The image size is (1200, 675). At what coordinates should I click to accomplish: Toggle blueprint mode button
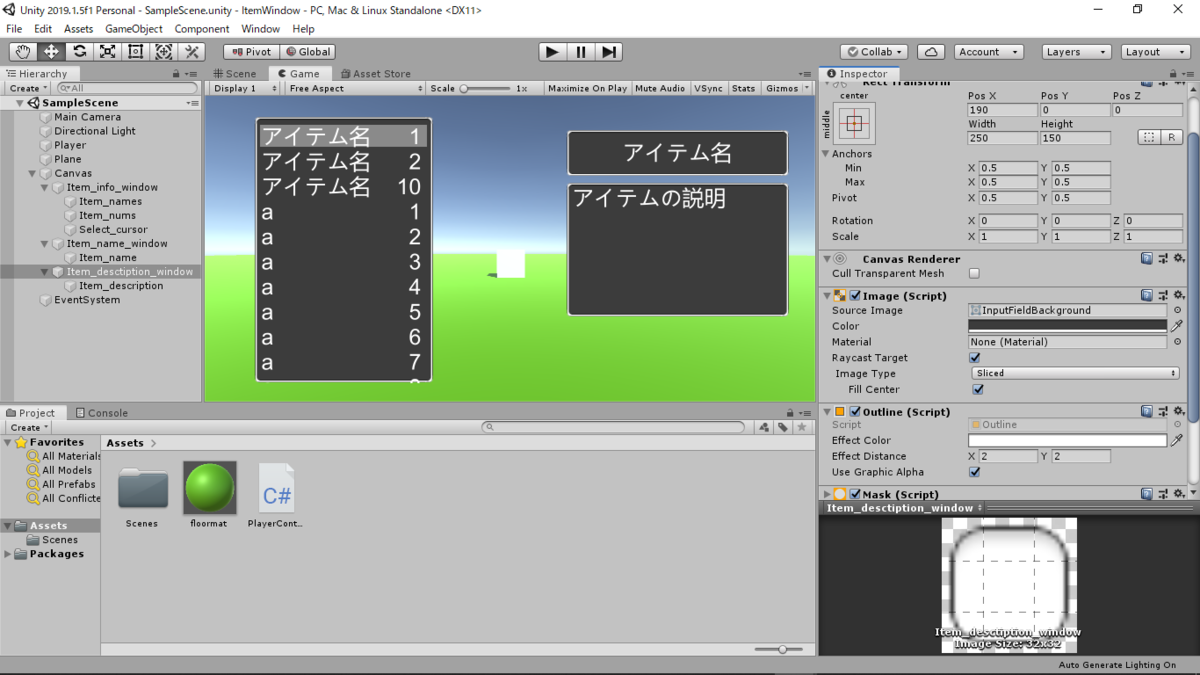tap(1149, 138)
